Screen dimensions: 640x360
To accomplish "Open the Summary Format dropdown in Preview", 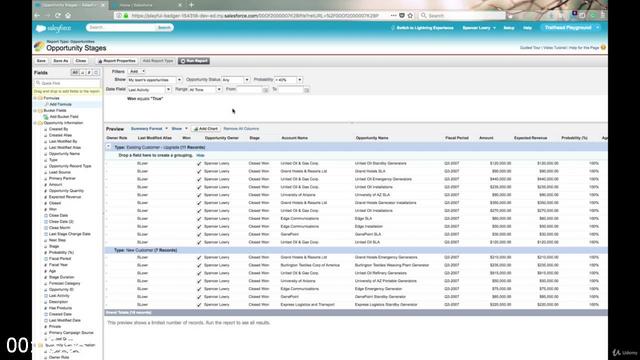I will (149, 129).
